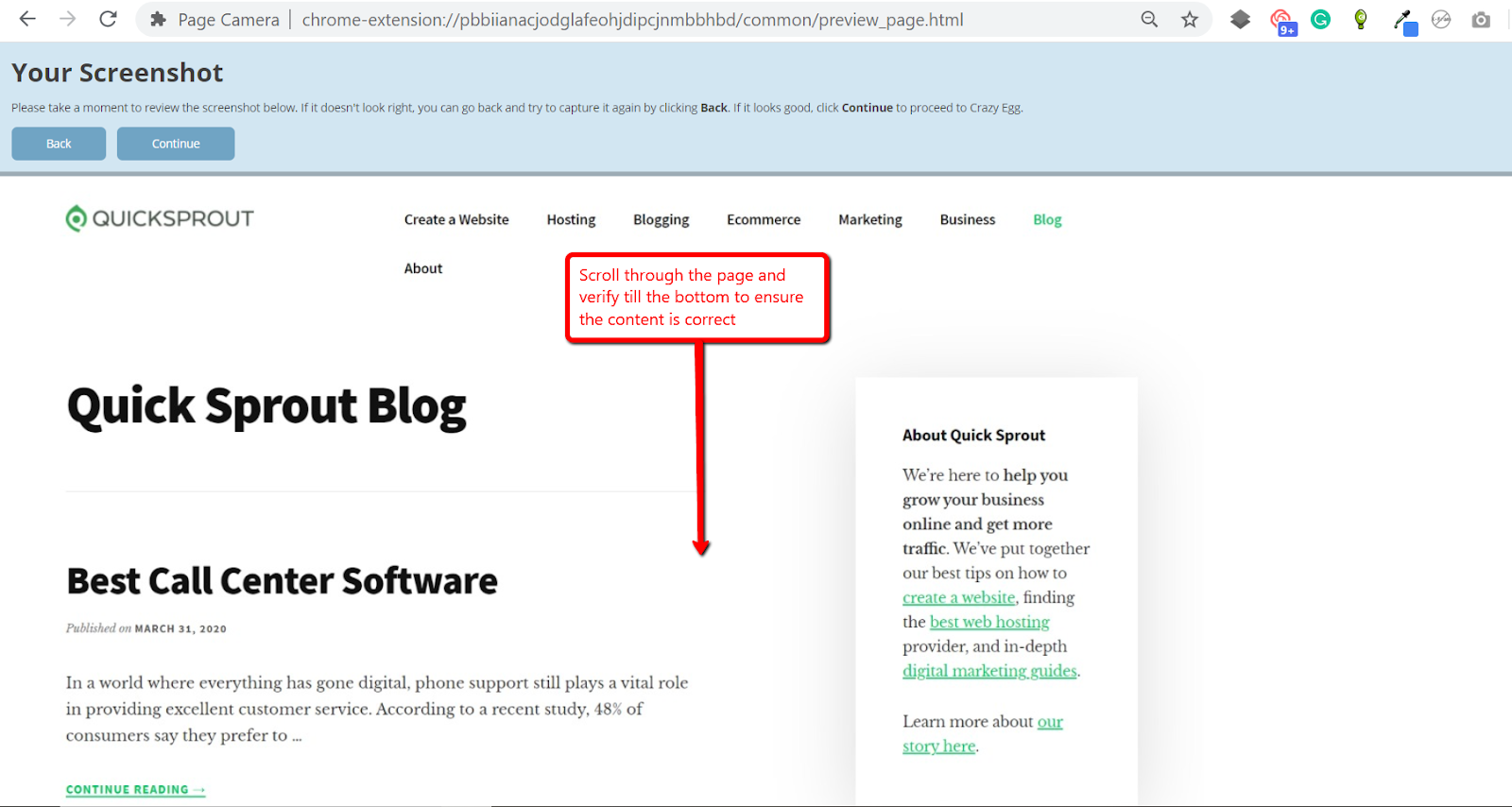
Task: Click the 'About Quick Sprout' sidebar heading
Action: click(973, 435)
